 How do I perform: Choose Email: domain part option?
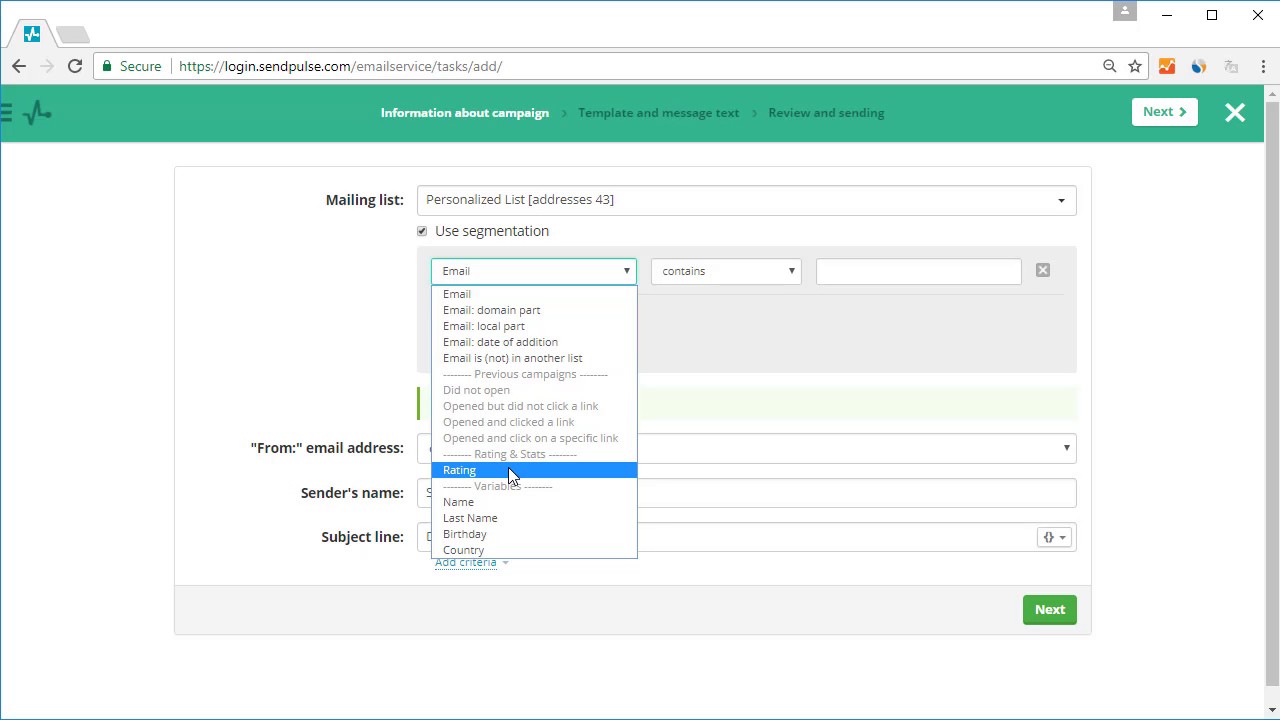(x=534, y=310)
